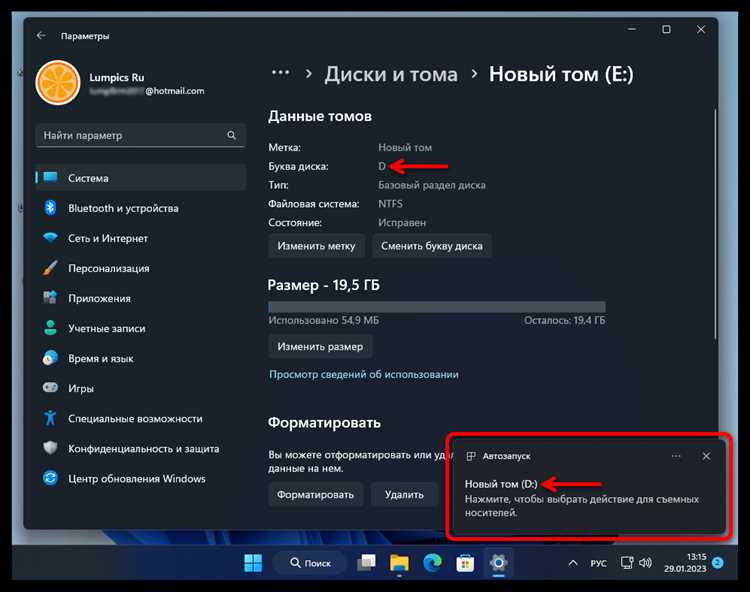Navigate to Диски и тома breadcrumb
This screenshot has width=750, height=592.
[x=391, y=75]
